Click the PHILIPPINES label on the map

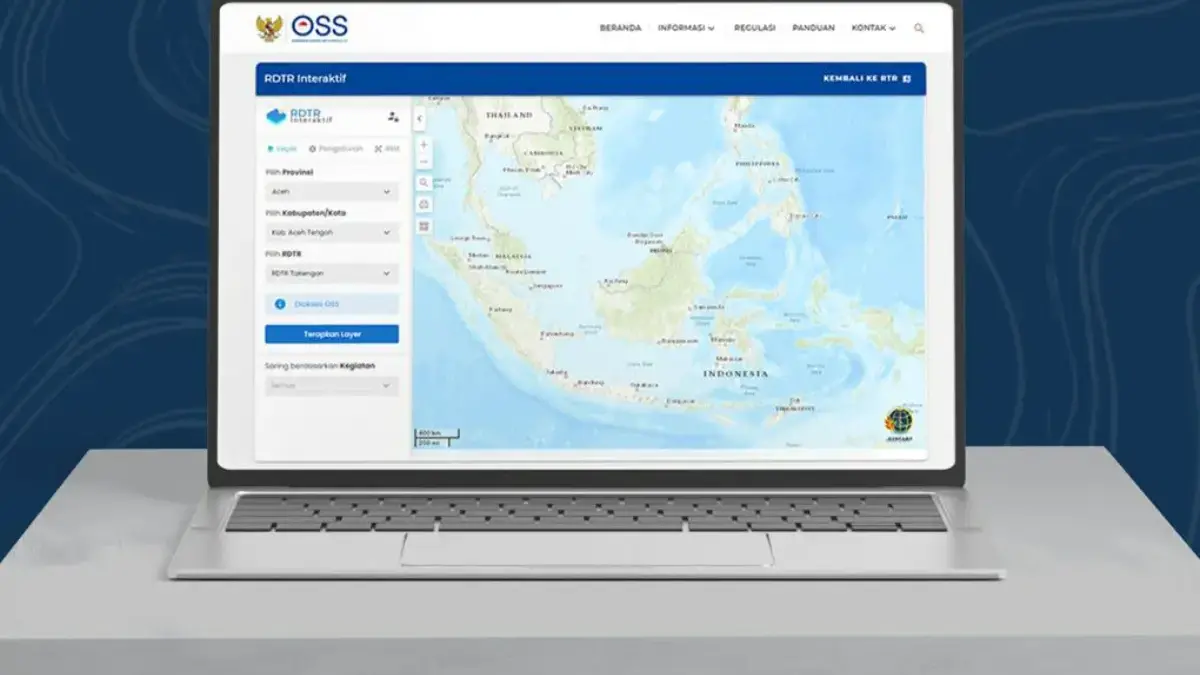point(757,162)
